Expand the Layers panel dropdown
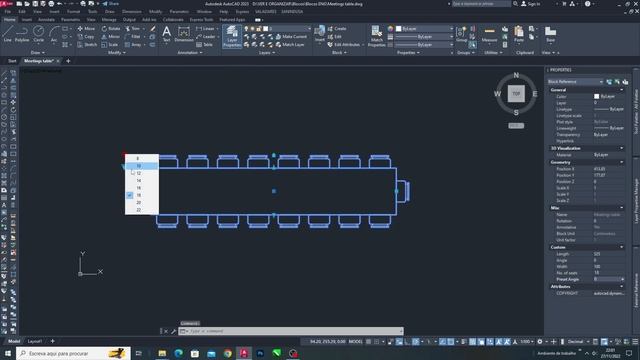The height and width of the screenshot is (360, 640). pyautogui.click(x=267, y=53)
